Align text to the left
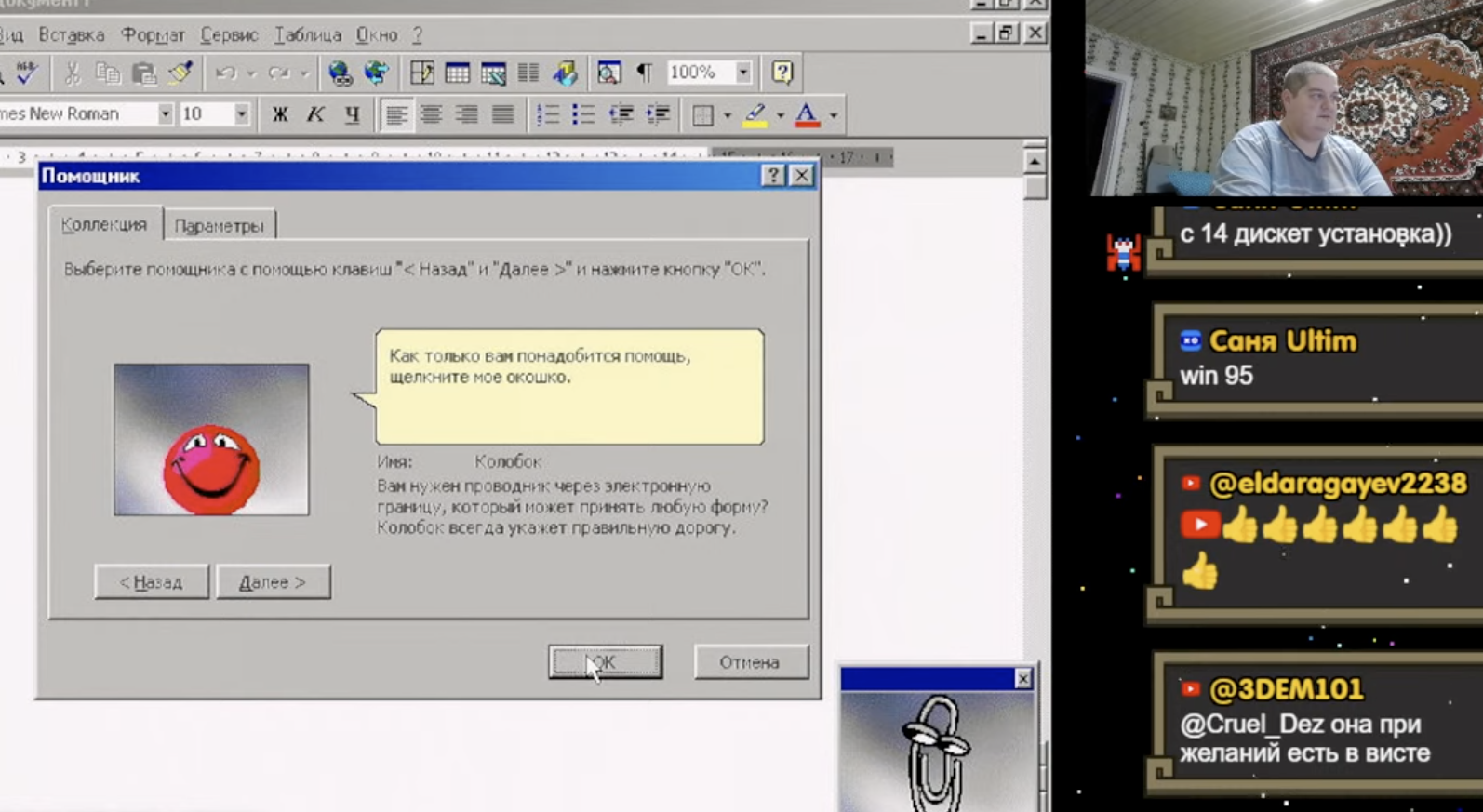This screenshot has width=1483, height=812. [395, 114]
